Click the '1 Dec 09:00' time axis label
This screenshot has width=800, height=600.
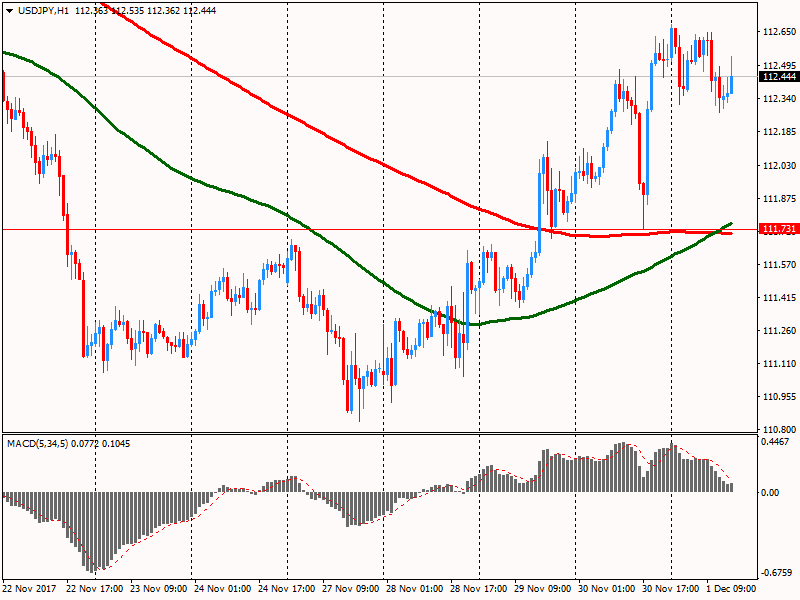731,589
